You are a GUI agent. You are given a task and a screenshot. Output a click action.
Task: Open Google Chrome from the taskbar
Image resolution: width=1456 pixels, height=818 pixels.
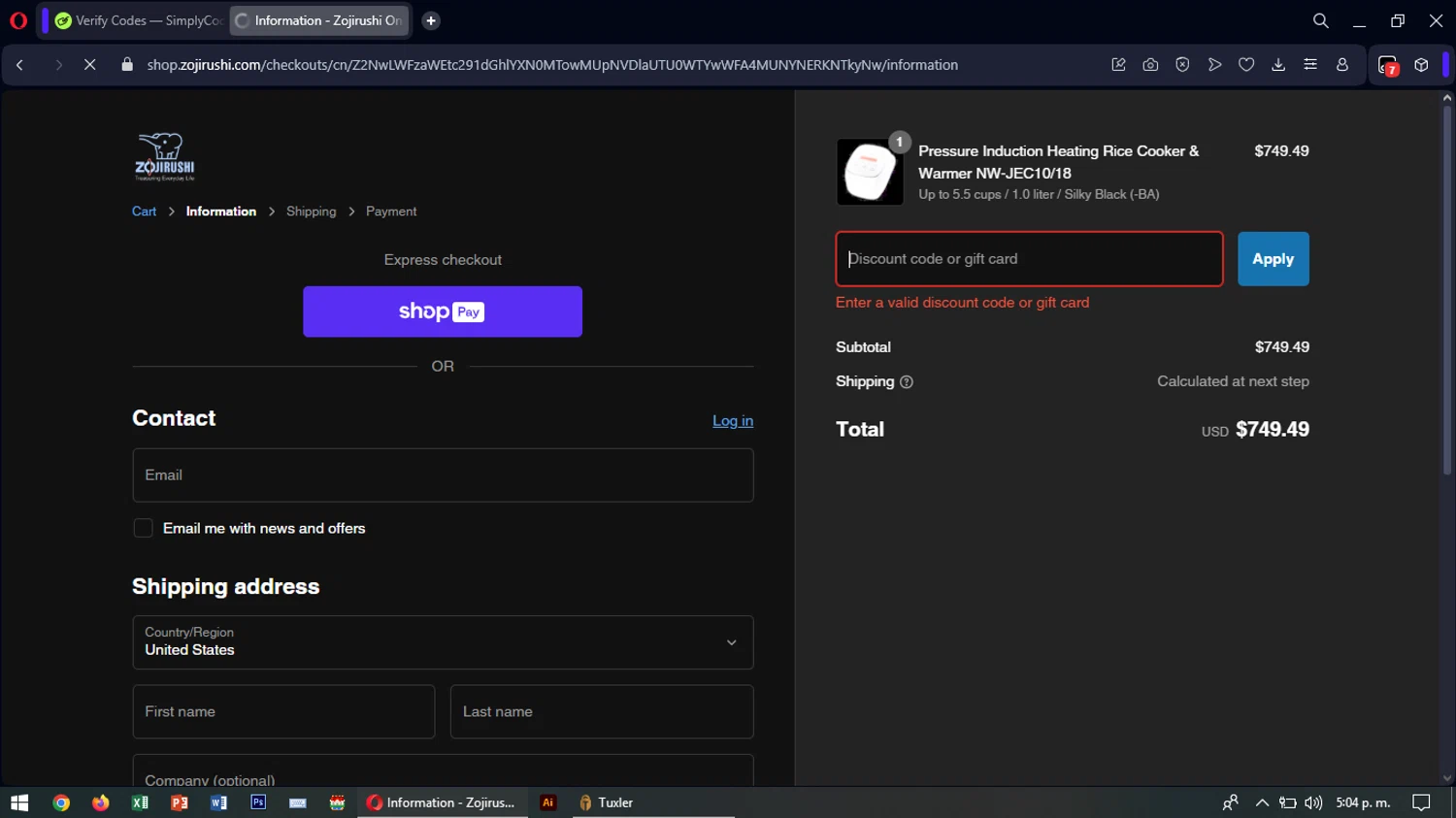click(61, 802)
